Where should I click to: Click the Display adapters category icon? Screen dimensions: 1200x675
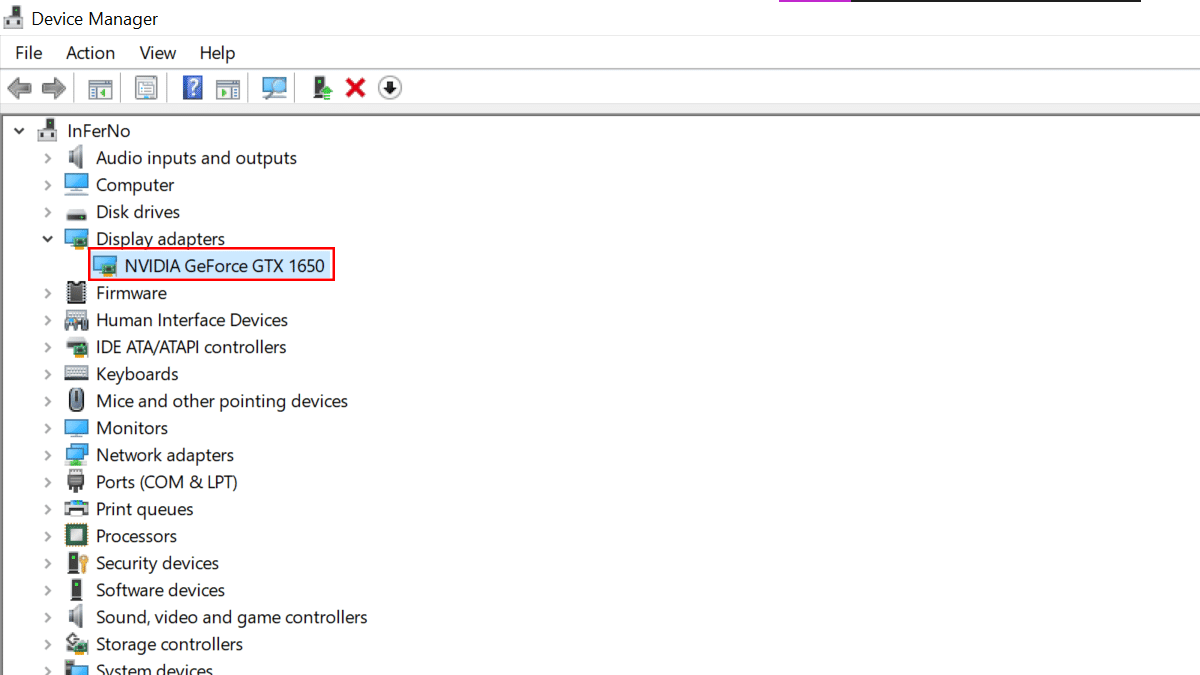pos(76,239)
